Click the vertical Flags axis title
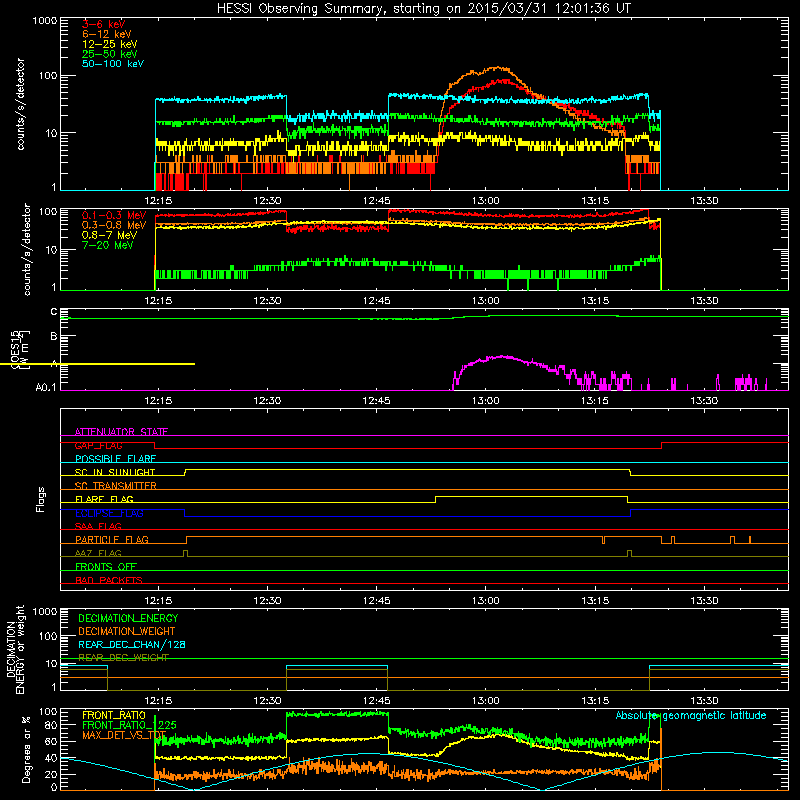800x800 pixels. point(41,499)
